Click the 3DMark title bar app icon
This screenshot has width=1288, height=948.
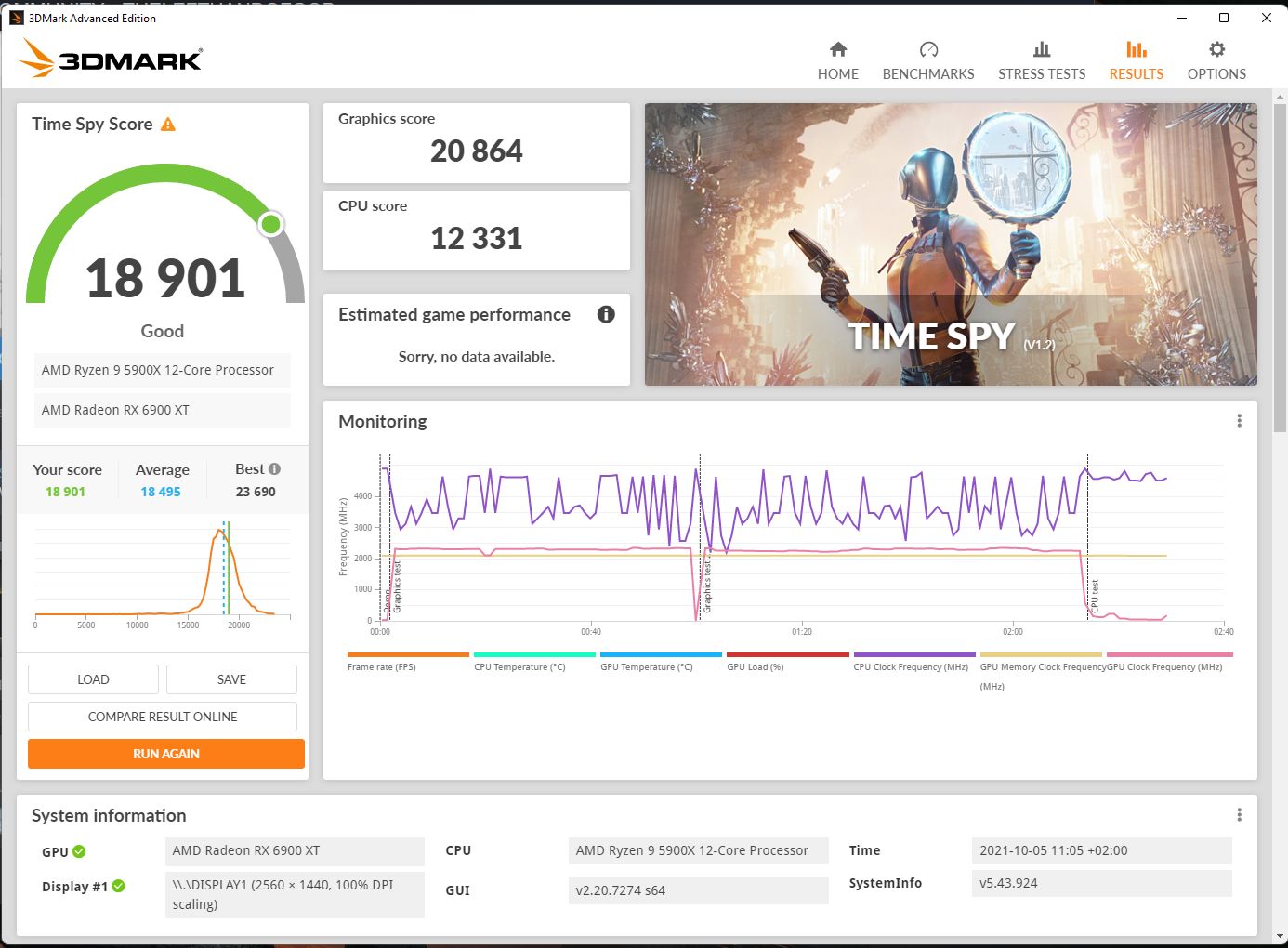click(x=16, y=18)
